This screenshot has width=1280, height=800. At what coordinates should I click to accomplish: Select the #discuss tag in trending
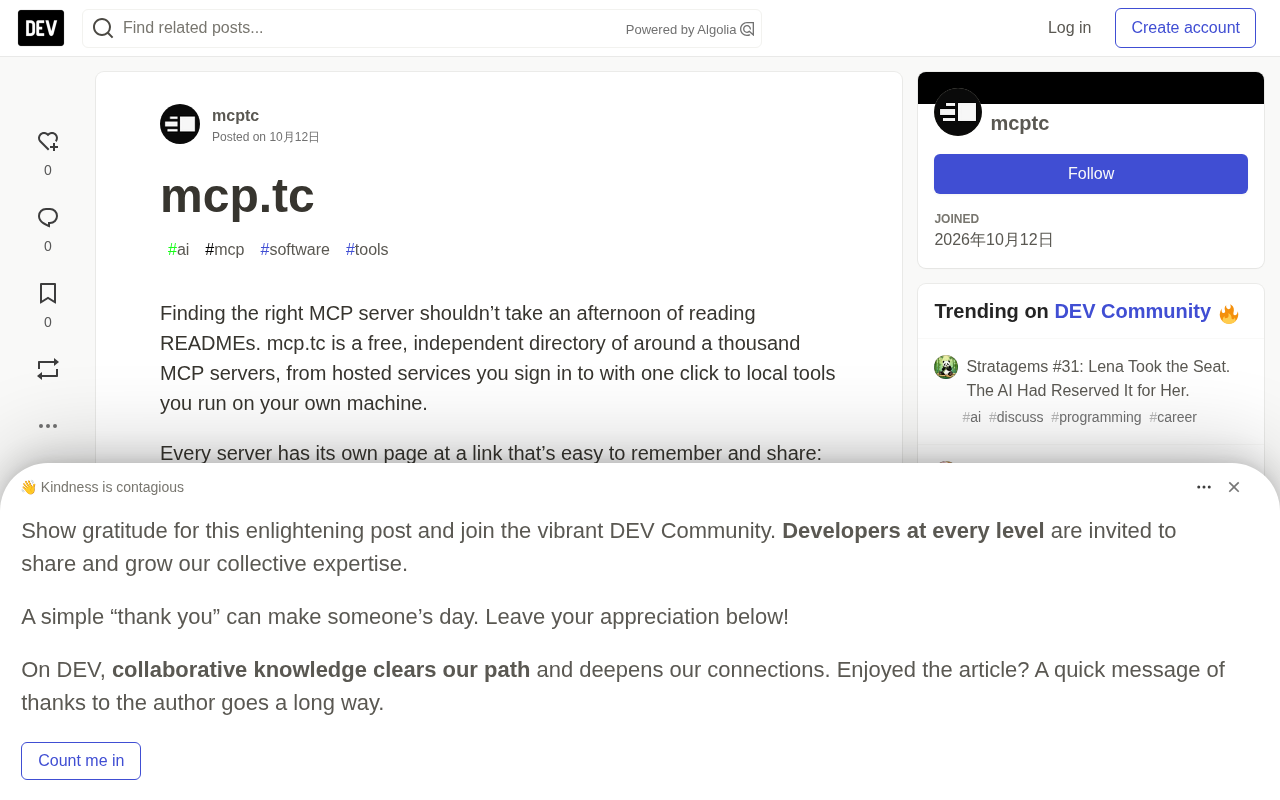(x=1016, y=417)
